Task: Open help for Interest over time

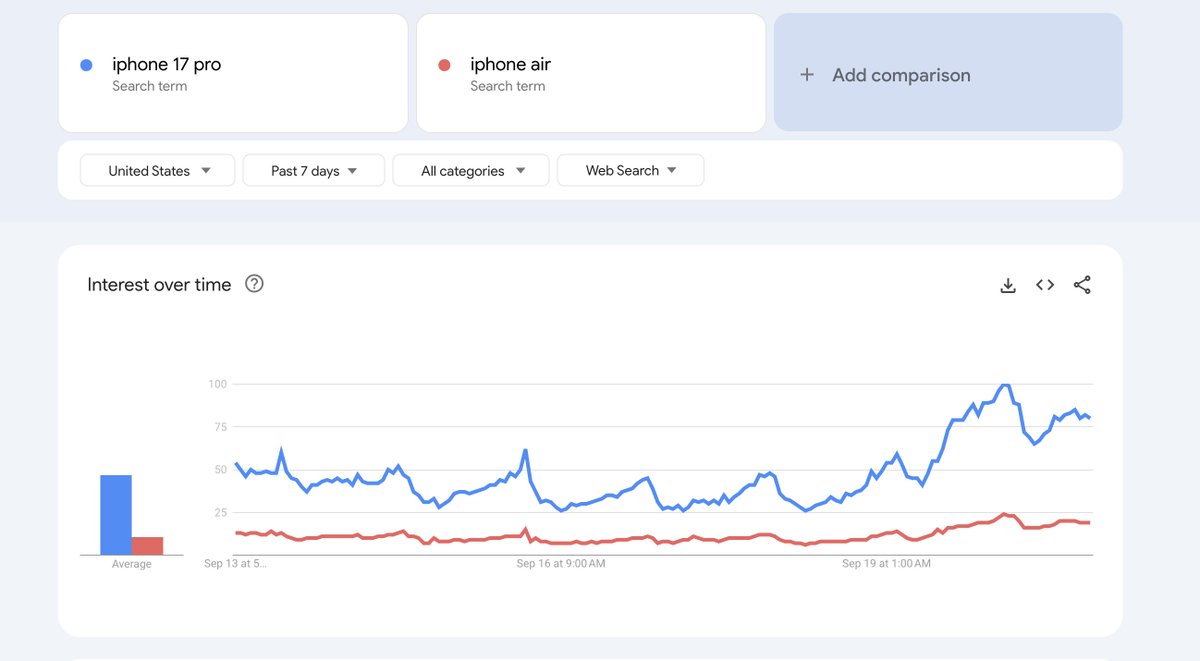Action: point(254,284)
